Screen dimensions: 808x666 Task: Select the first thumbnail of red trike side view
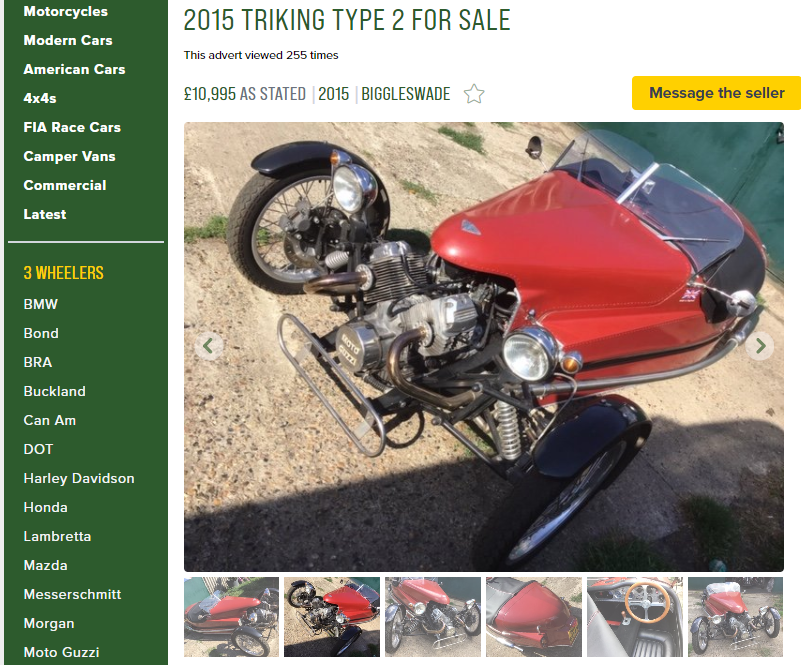[x=231, y=617]
